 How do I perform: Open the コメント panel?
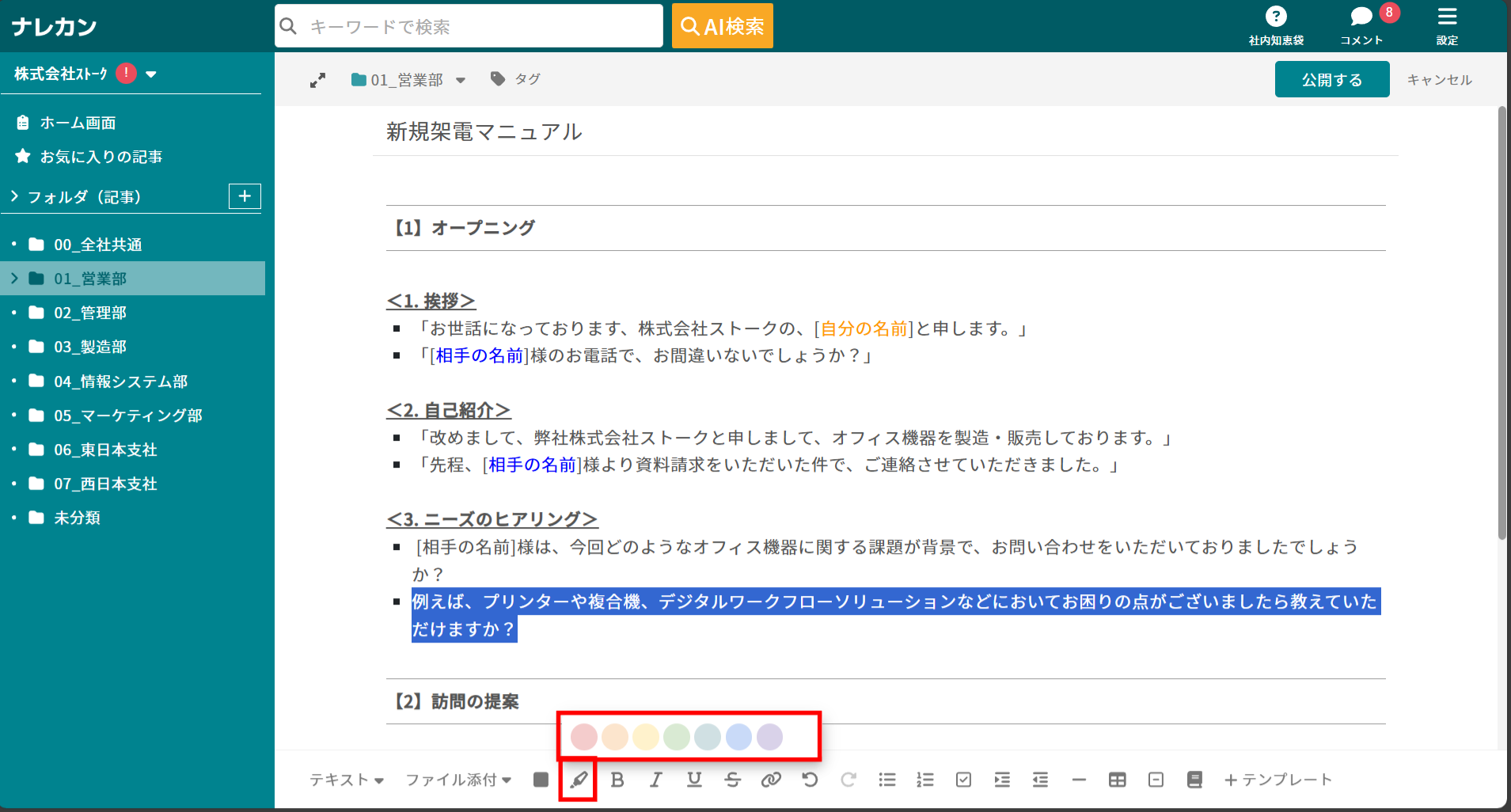coord(1361,24)
